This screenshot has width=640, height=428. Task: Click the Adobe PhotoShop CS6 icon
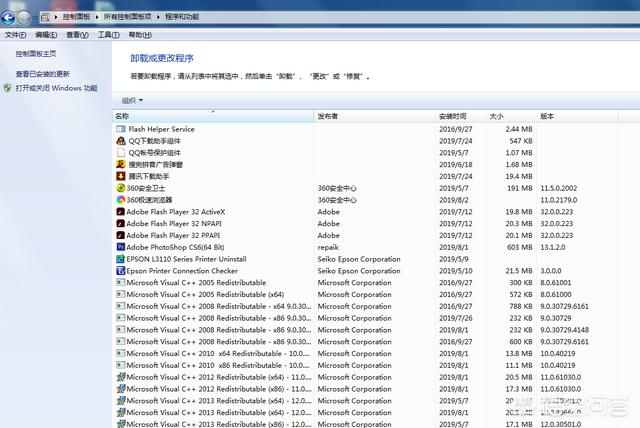coord(120,247)
